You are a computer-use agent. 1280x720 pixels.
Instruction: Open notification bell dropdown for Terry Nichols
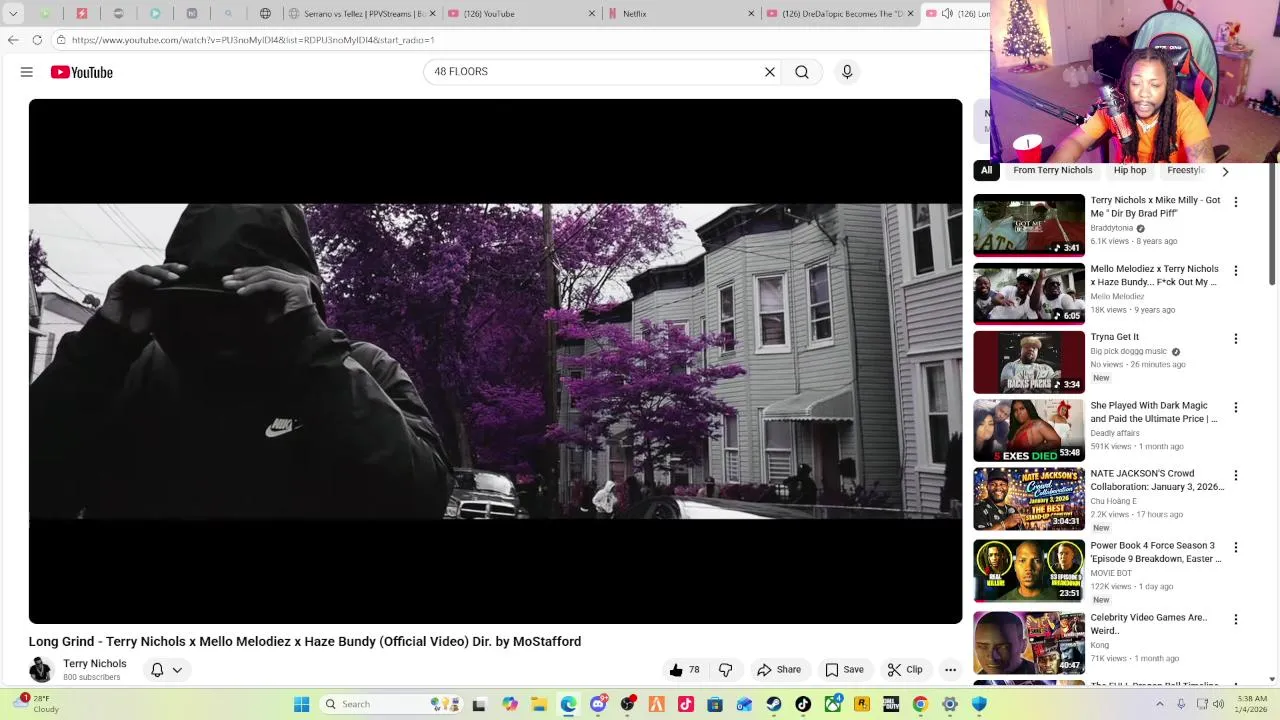point(166,670)
